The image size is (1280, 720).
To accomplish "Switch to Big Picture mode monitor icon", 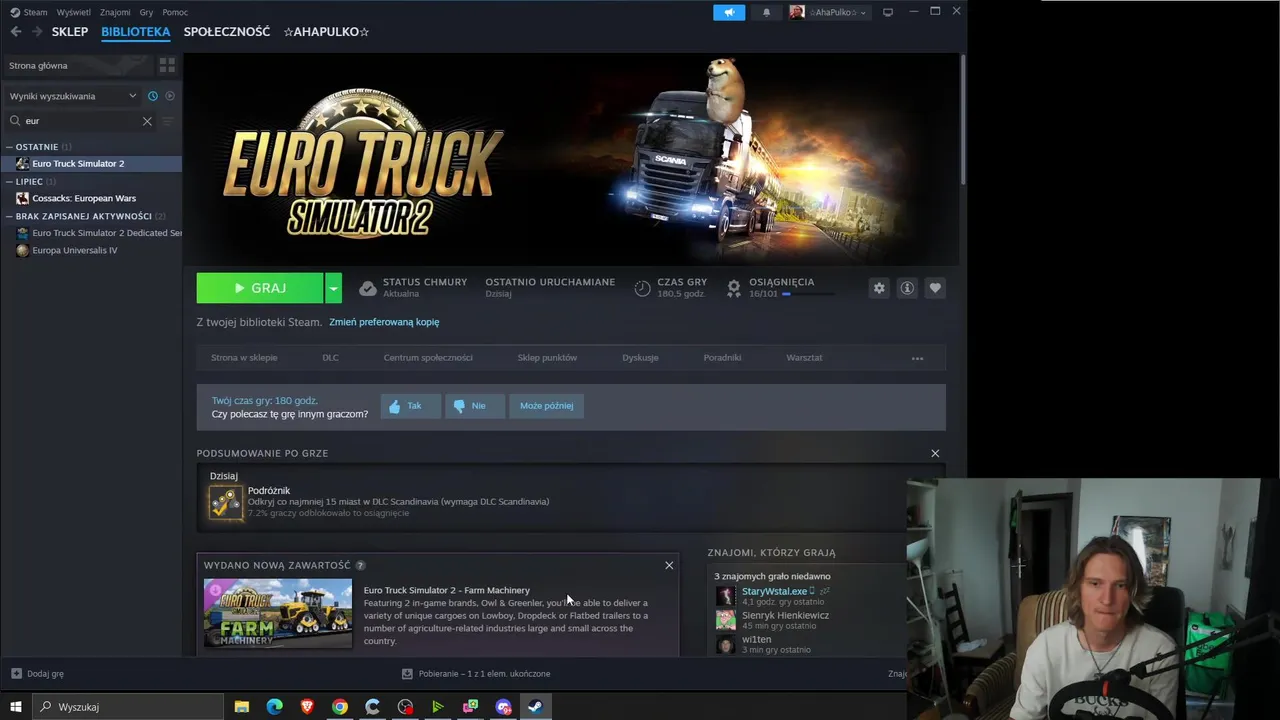I will 887,12.
